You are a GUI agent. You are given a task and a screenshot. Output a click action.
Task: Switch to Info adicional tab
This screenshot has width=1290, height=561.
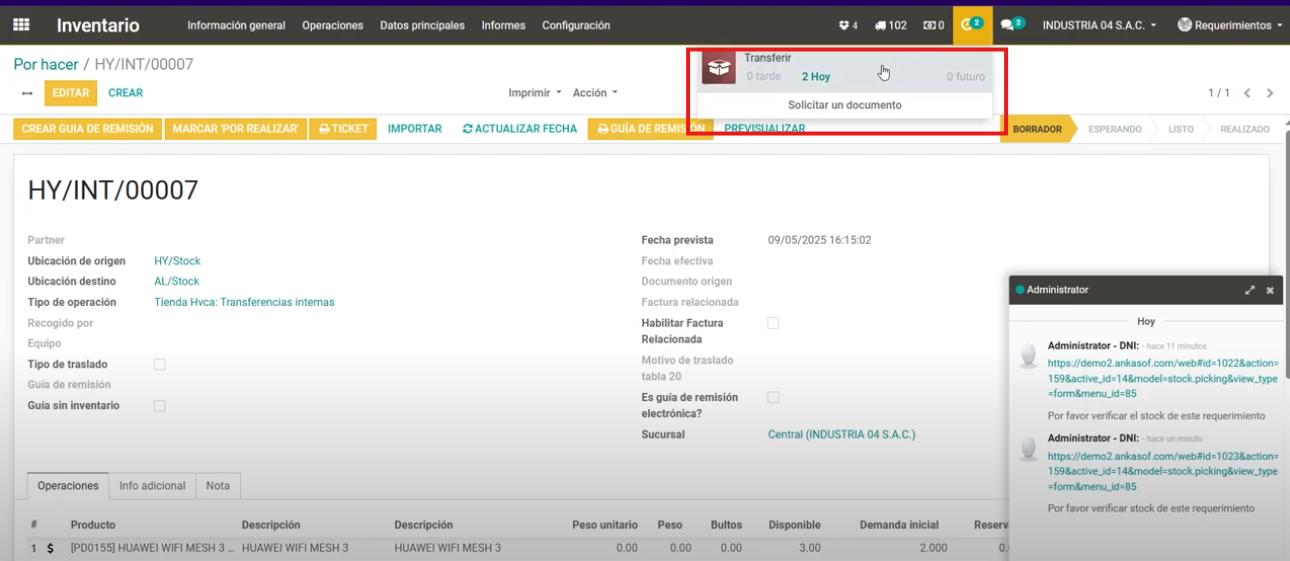click(152, 486)
